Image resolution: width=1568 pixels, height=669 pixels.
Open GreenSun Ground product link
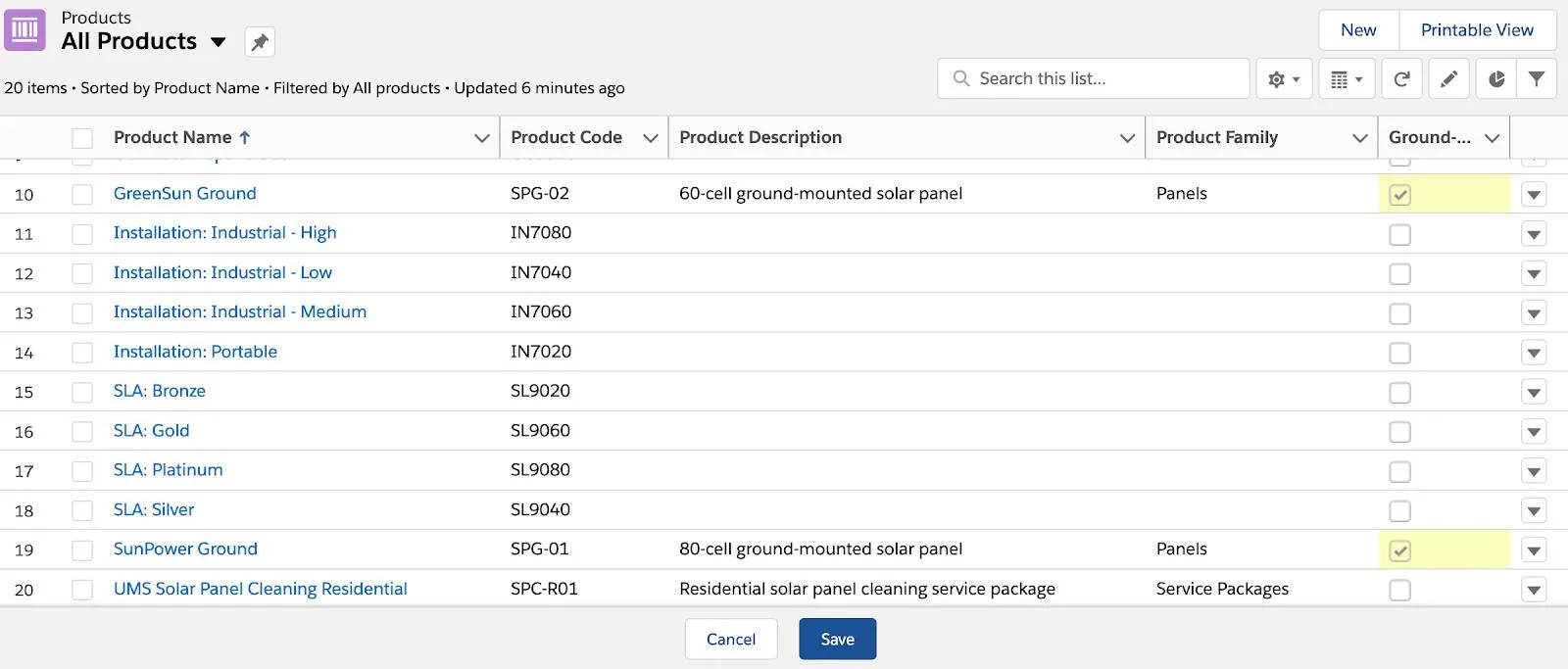185,194
